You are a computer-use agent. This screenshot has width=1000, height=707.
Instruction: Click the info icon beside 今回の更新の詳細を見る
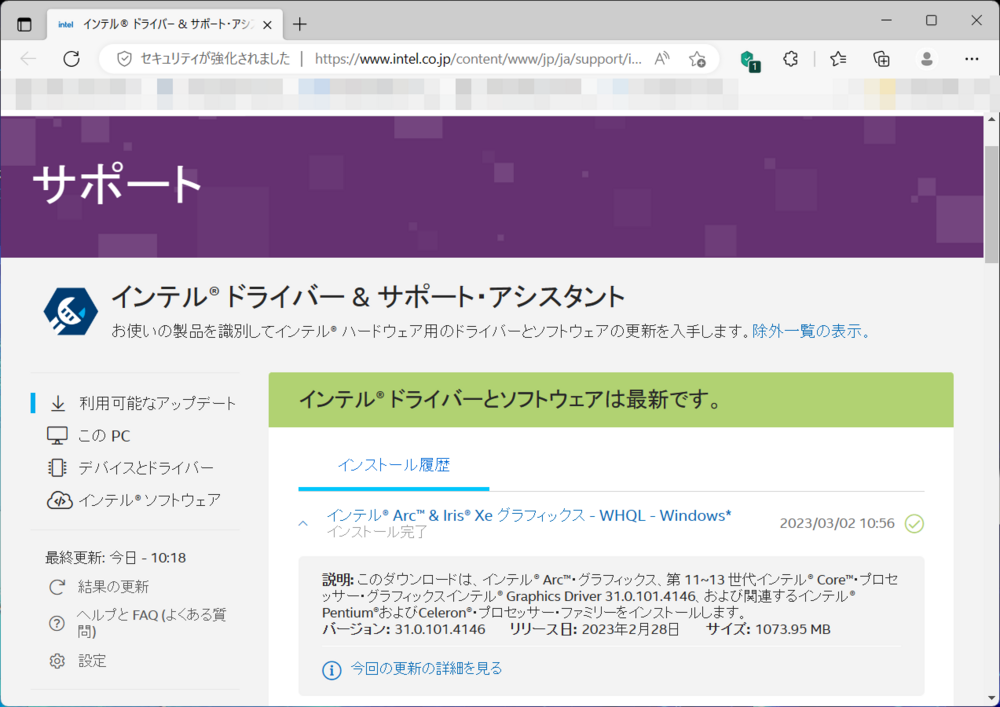point(332,670)
